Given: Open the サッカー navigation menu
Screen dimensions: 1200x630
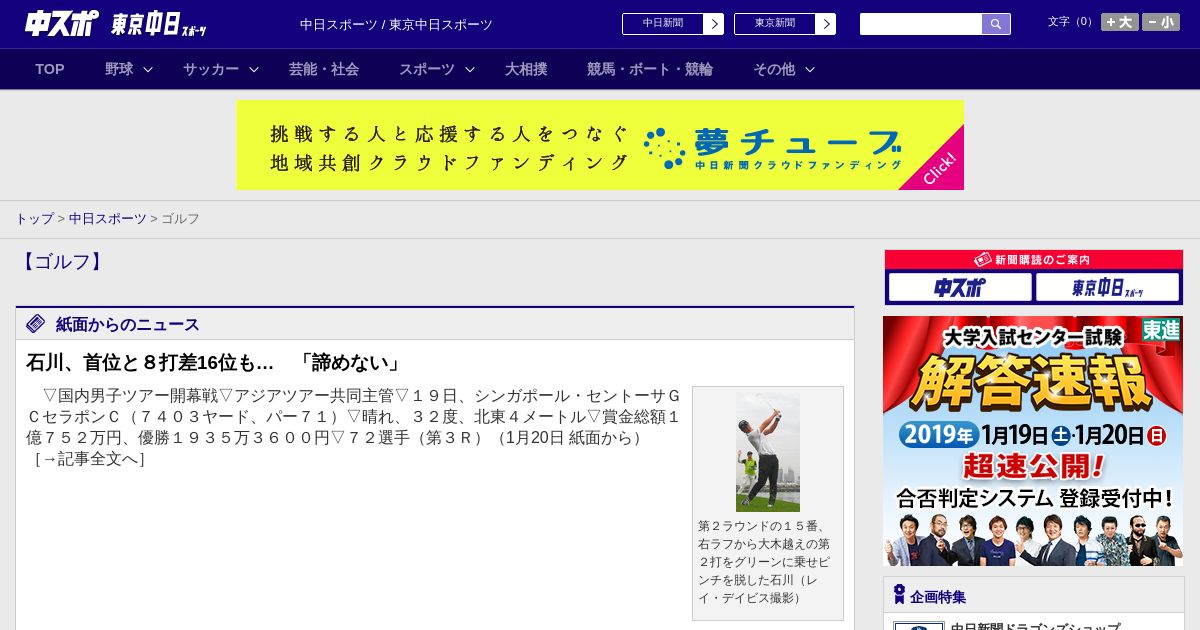Looking at the screenshot, I should click(211, 69).
